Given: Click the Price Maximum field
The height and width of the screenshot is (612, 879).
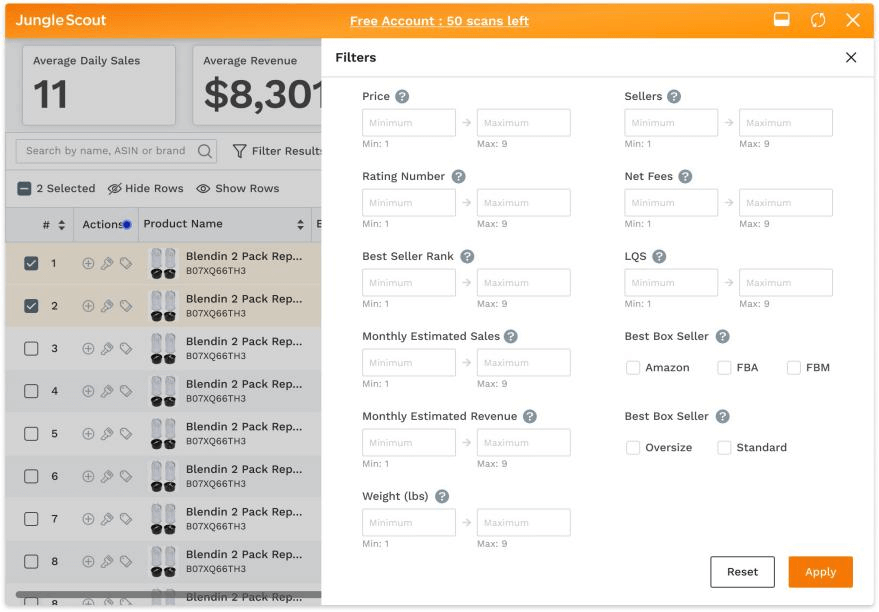Looking at the screenshot, I should (x=524, y=123).
